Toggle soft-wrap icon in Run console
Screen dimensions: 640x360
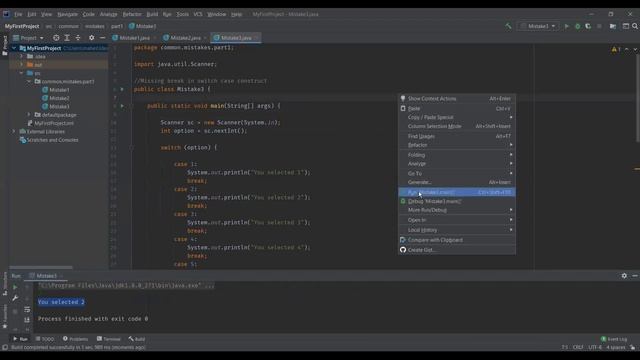tap(27, 310)
